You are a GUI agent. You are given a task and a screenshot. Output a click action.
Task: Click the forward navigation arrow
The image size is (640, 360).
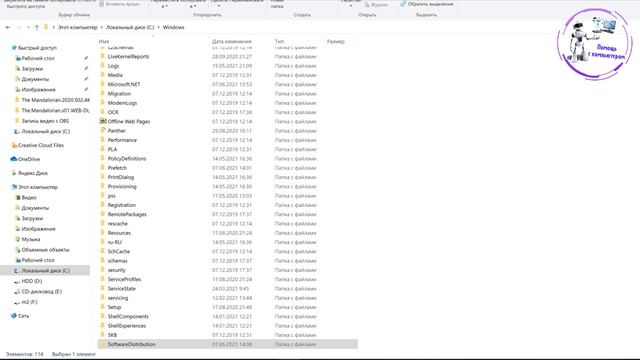(19, 27)
